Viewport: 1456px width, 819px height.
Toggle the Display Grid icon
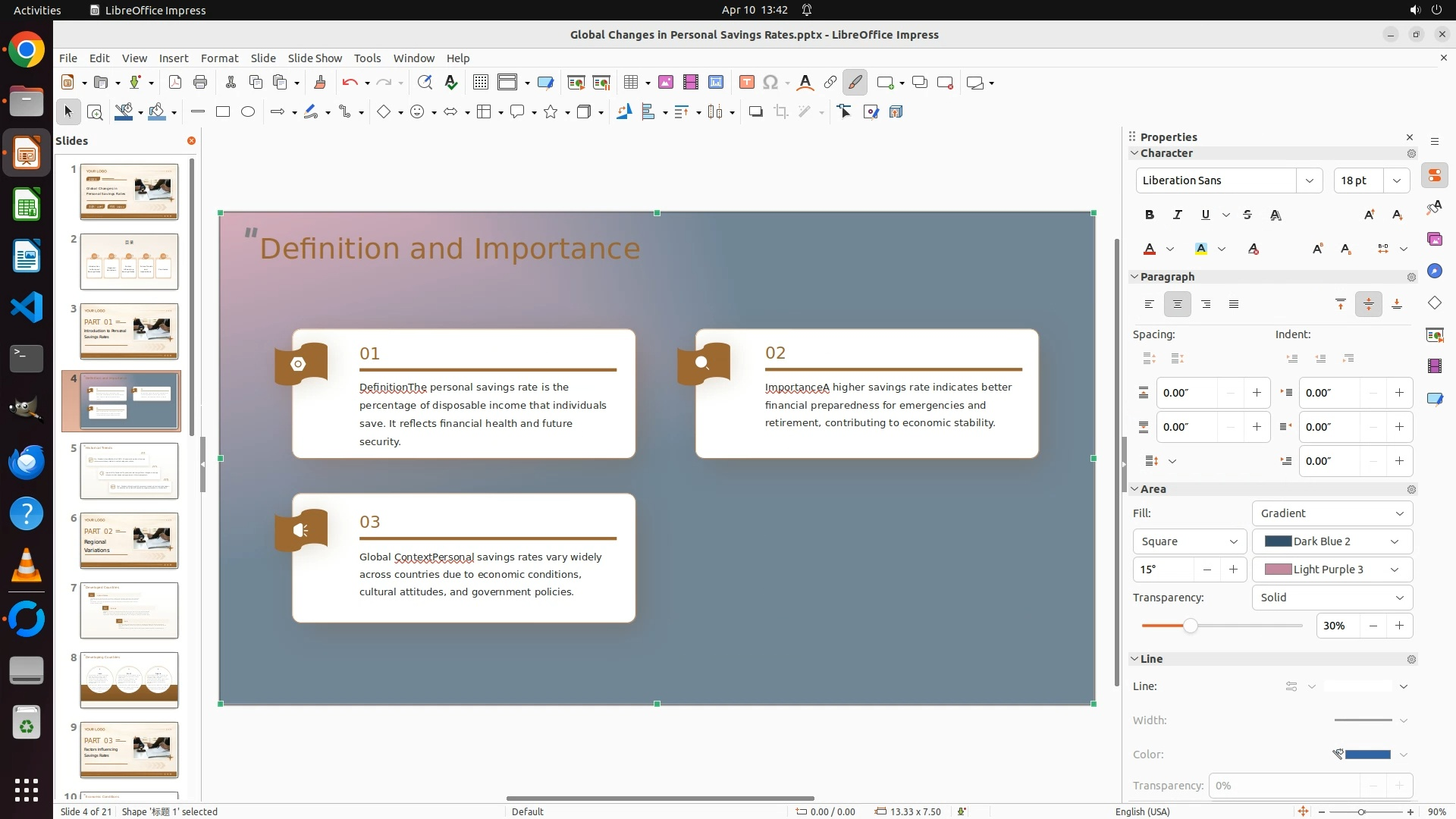tap(480, 83)
